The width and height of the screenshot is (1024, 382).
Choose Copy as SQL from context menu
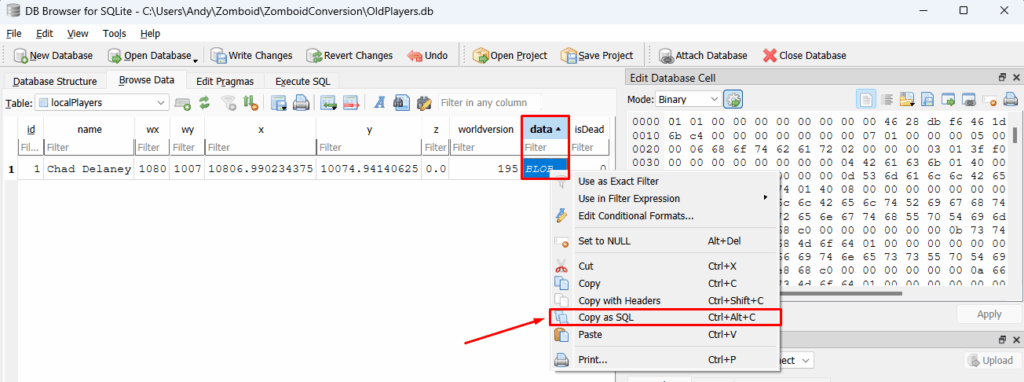pos(665,317)
